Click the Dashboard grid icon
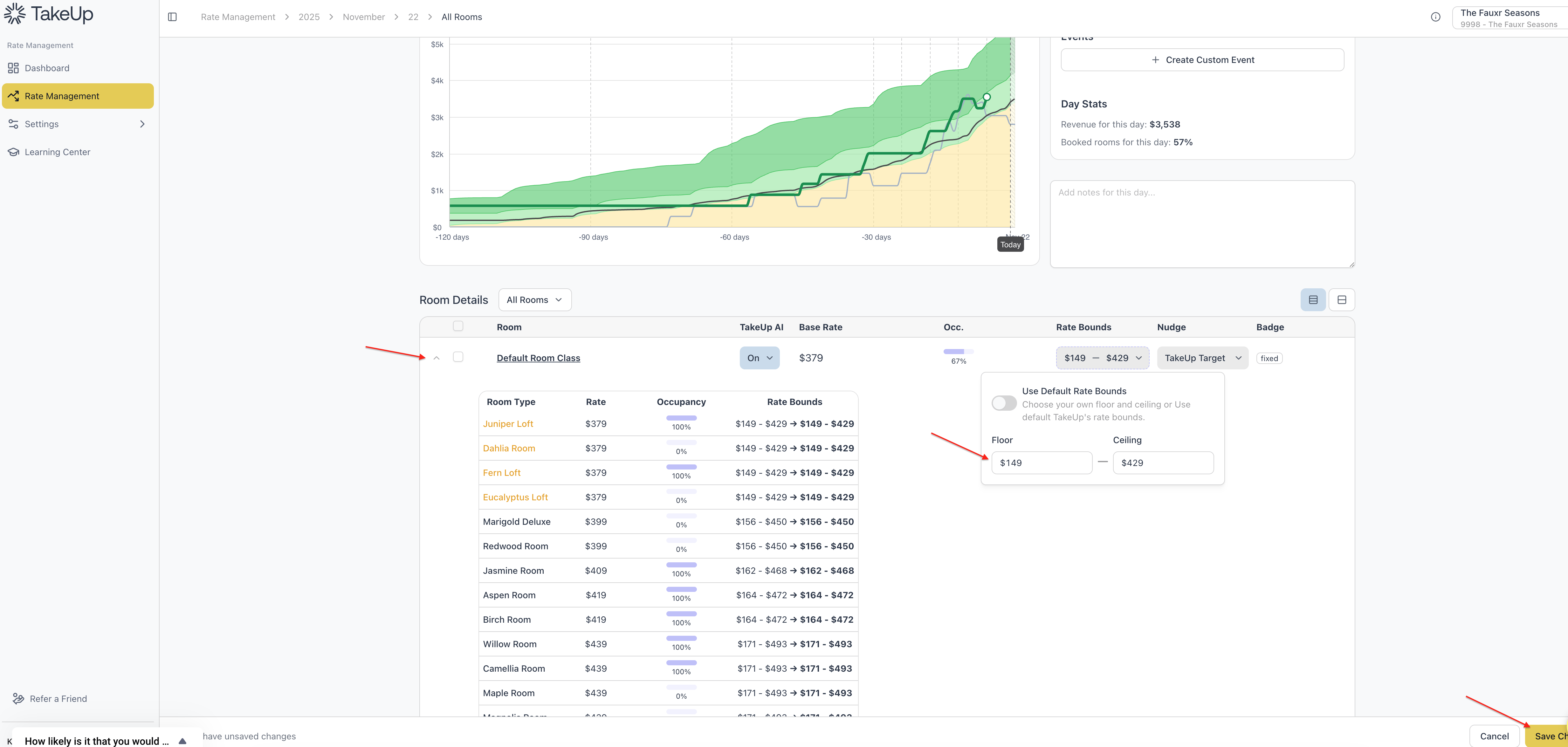1568x747 pixels. [13, 68]
